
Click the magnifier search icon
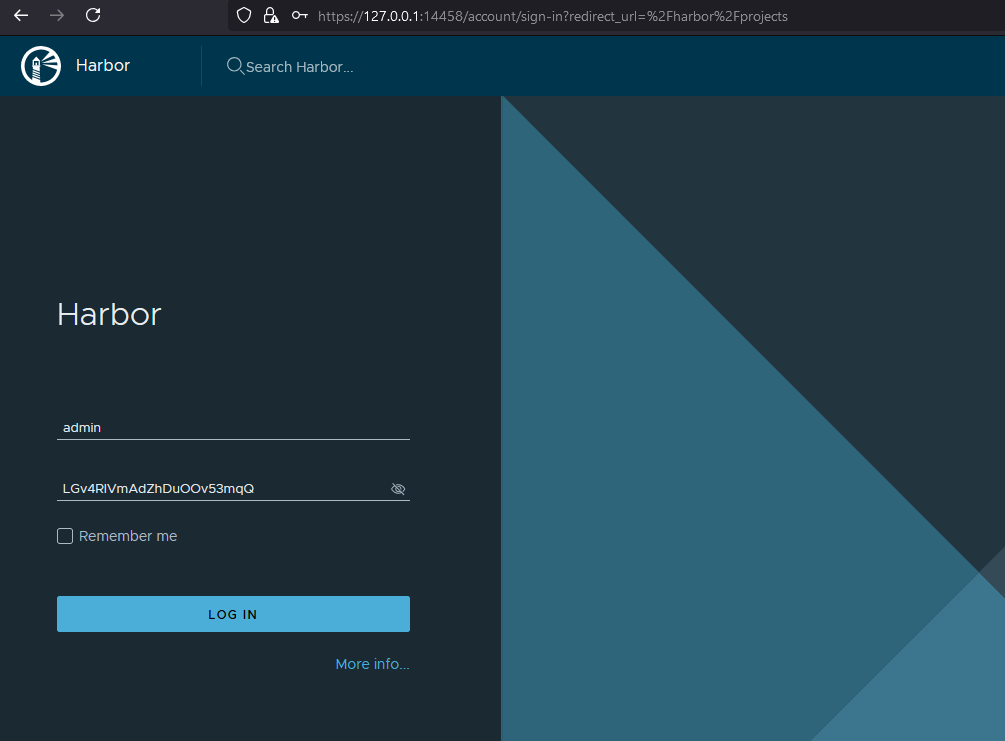click(x=235, y=66)
